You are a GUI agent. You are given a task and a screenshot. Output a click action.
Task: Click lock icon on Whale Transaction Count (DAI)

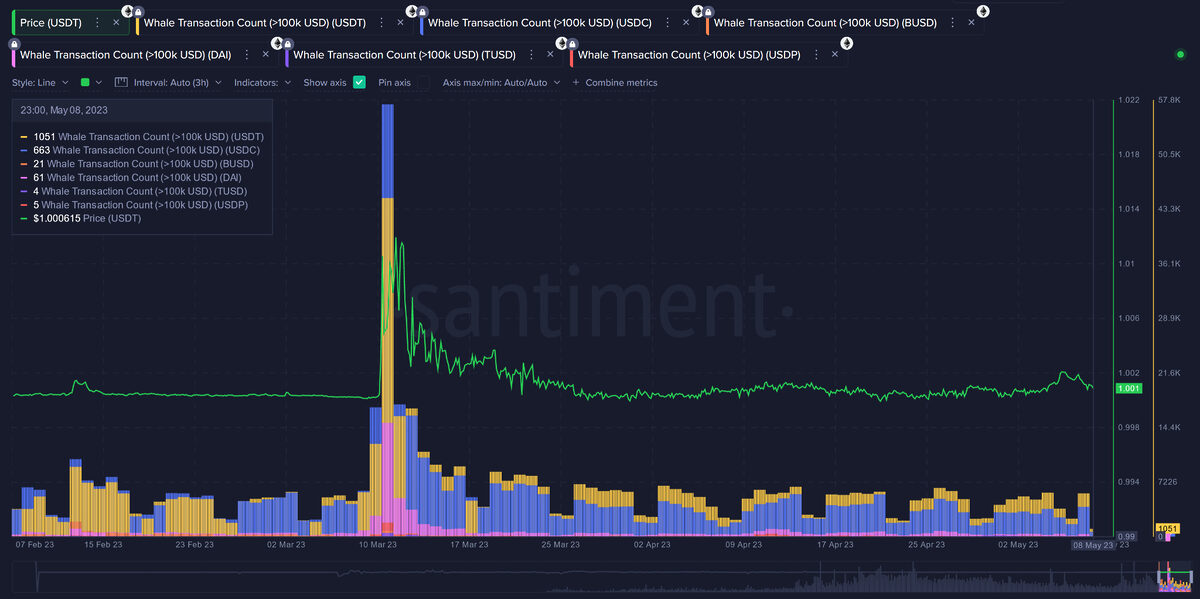pos(14,44)
